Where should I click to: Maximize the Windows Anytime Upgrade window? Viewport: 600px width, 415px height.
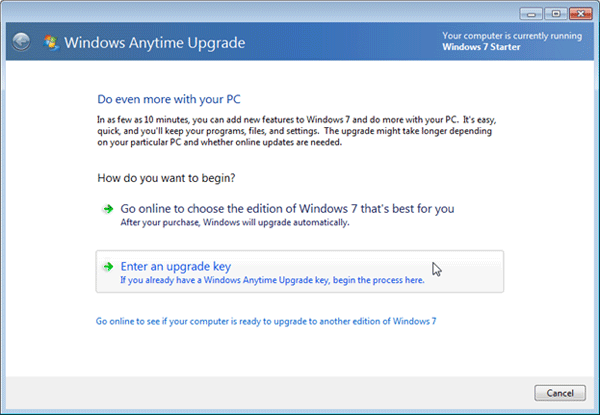click(x=556, y=14)
